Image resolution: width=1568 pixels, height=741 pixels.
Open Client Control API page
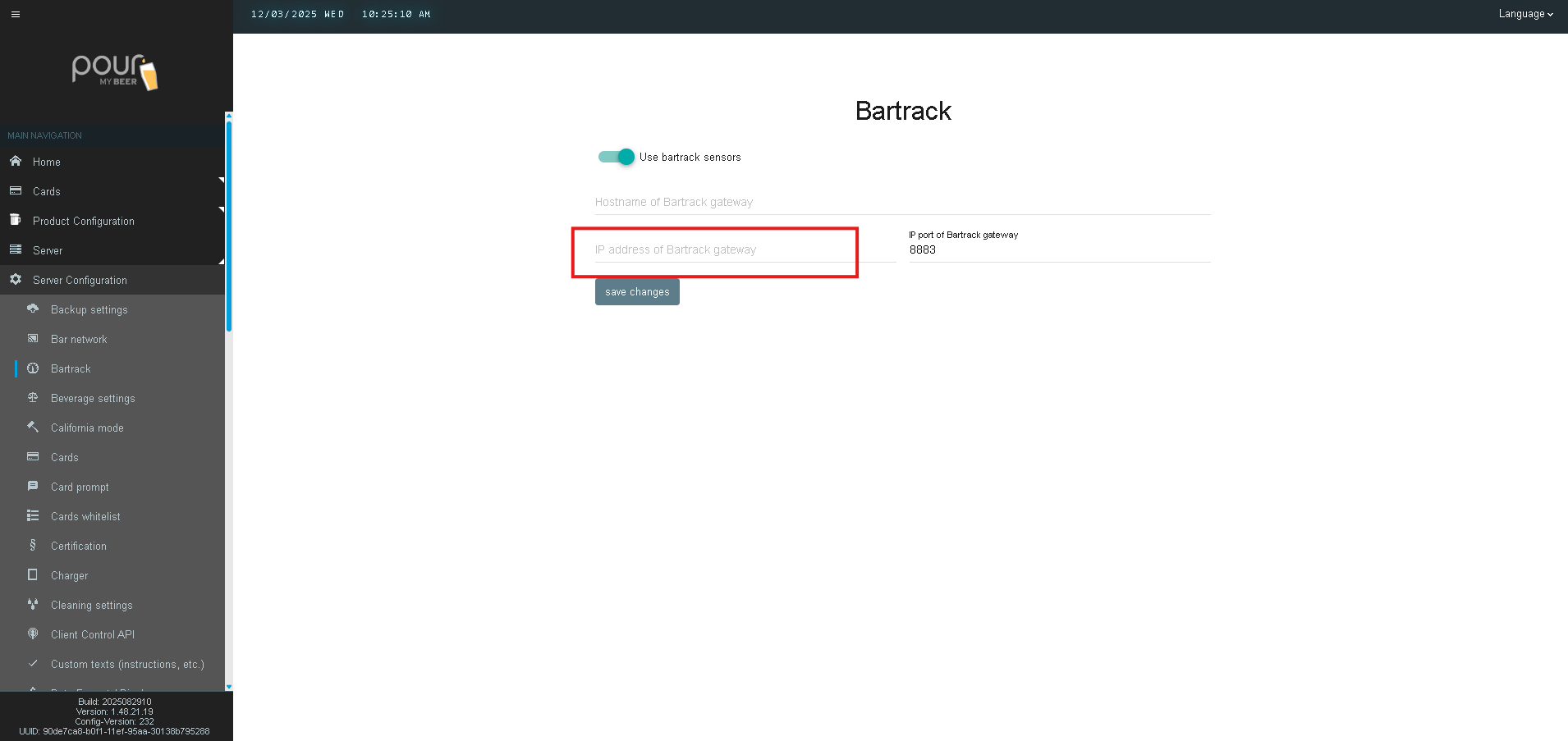(93, 634)
